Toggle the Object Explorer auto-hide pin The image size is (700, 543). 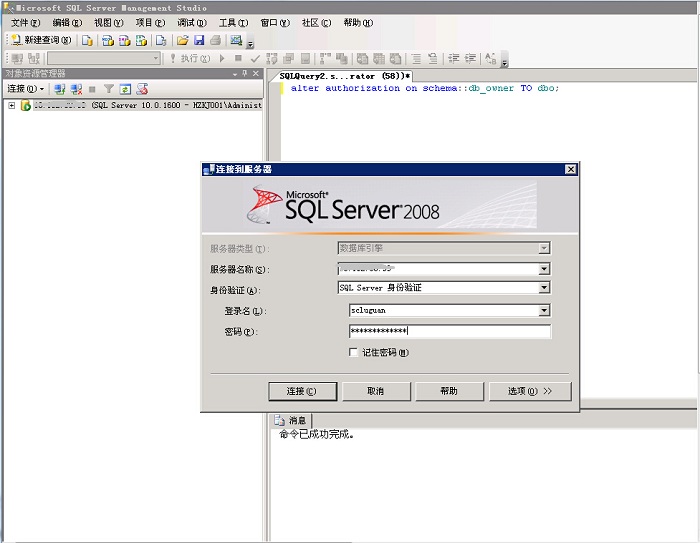[245, 73]
